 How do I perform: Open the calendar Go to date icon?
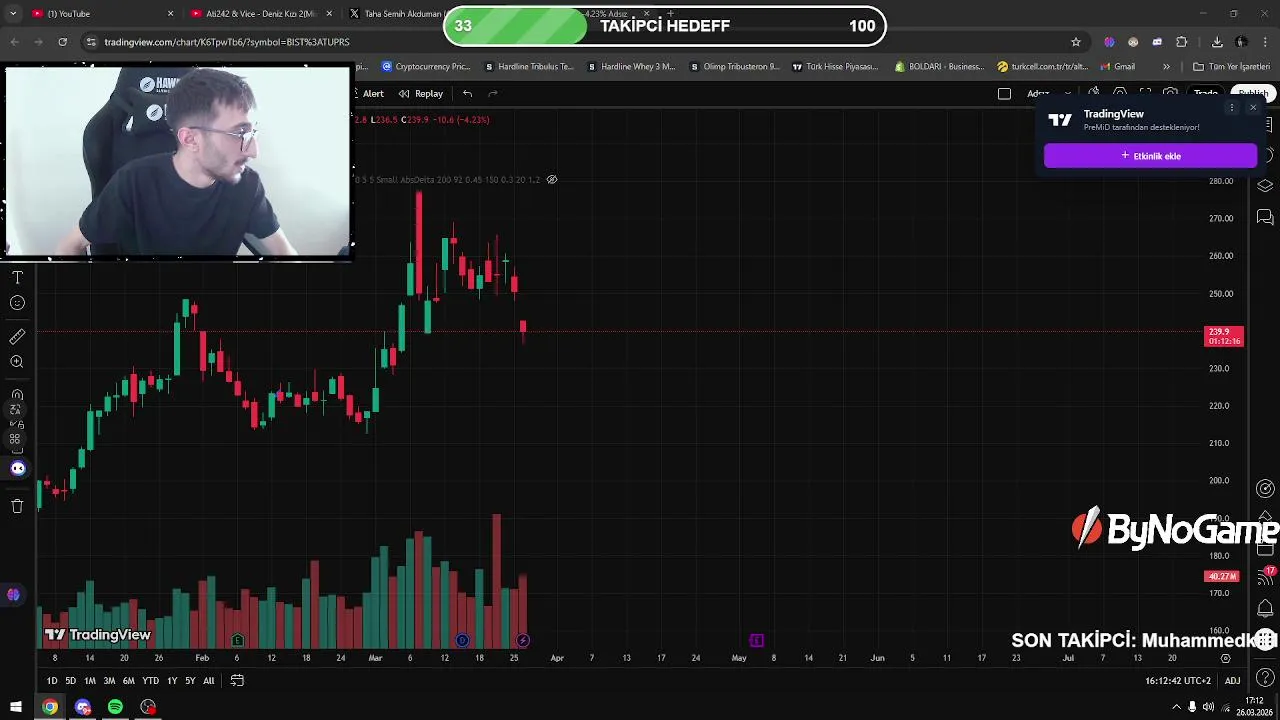[237, 680]
